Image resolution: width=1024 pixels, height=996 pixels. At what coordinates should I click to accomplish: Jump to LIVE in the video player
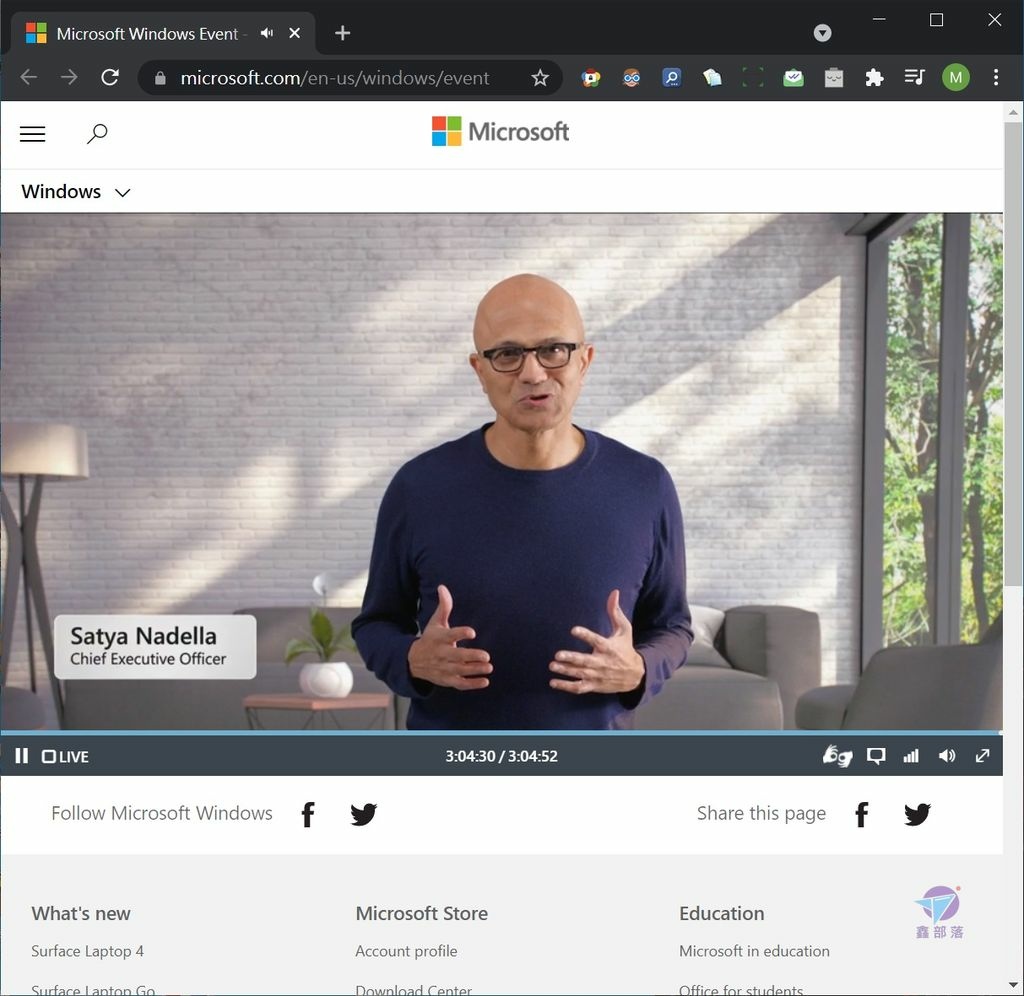pos(65,756)
